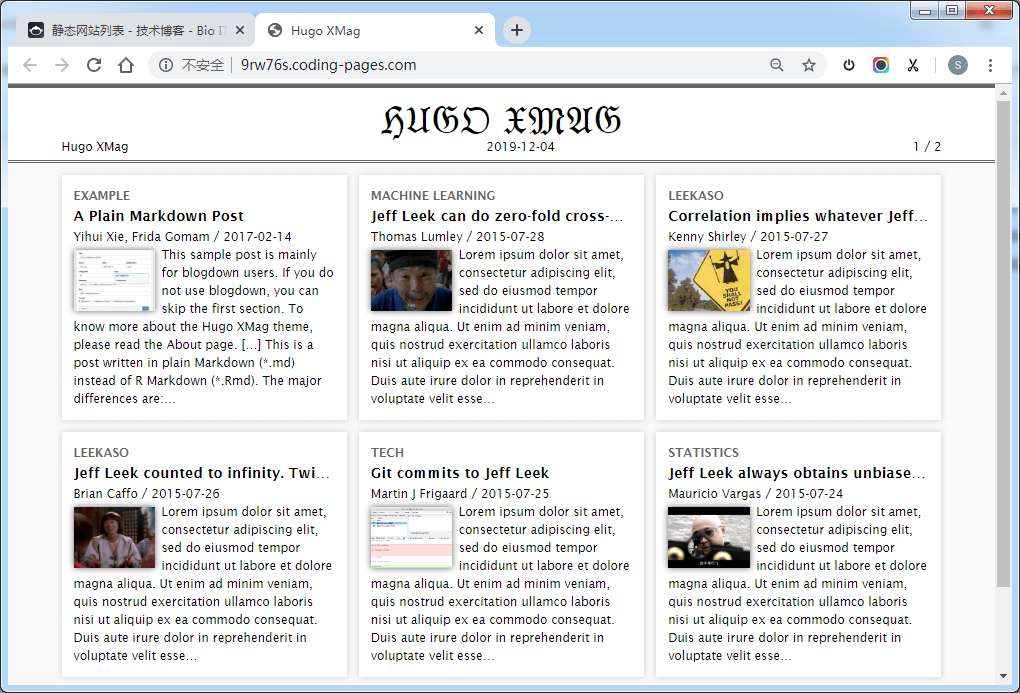Open LEEKASO category above Correlation post
1020x693 pixels.
coord(695,196)
